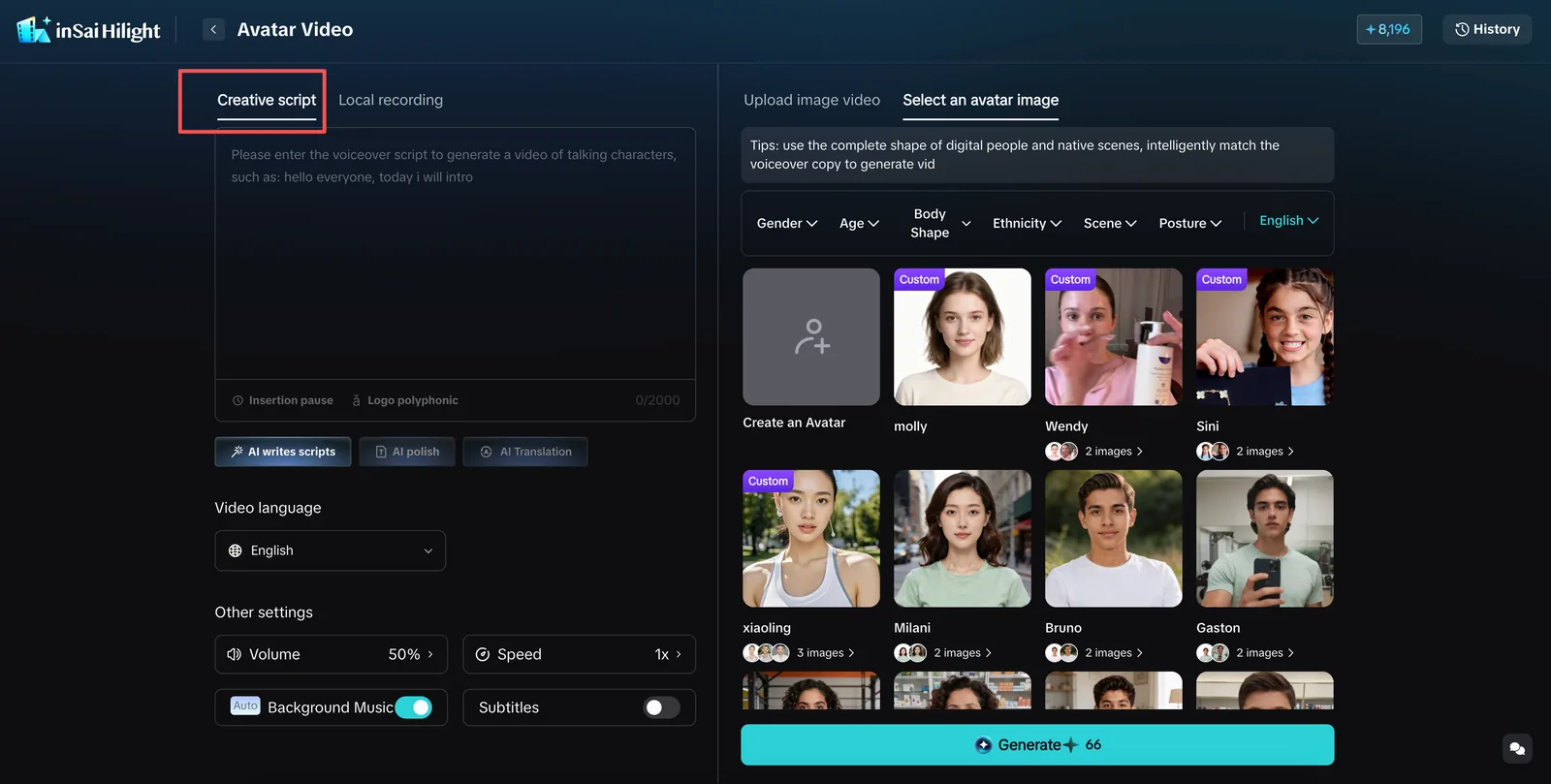Expand Milani's 2 images
This screenshot has height=784, width=1551.
click(x=943, y=652)
